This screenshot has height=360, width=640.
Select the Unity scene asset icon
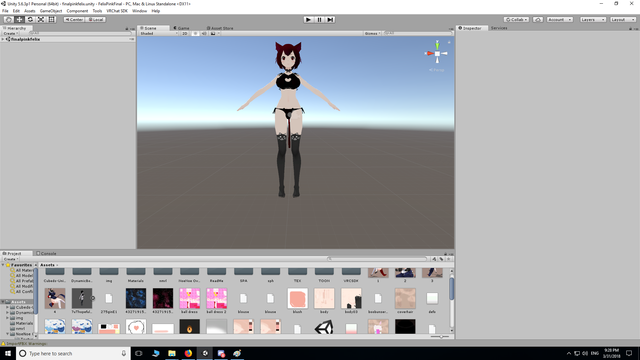[324, 327]
